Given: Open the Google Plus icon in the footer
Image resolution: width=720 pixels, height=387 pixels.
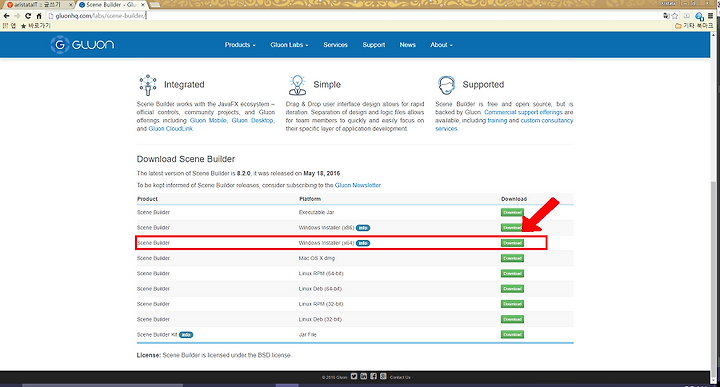Looking at the screenshot, I should tap(383, 376).
